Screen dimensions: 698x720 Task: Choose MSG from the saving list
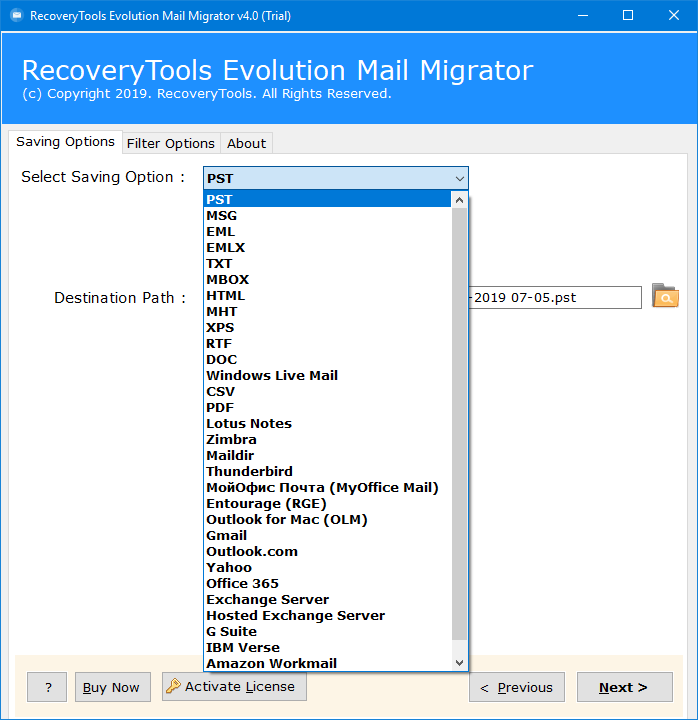(x=327, y=216)
